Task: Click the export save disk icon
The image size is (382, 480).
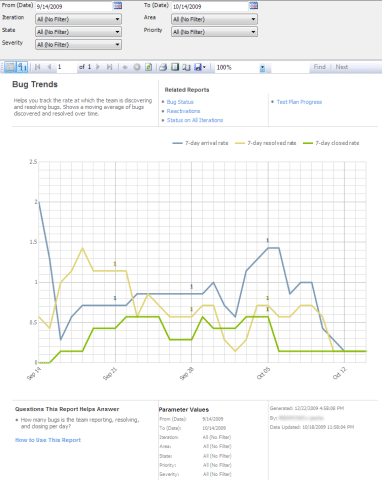Action: (198, 67)
